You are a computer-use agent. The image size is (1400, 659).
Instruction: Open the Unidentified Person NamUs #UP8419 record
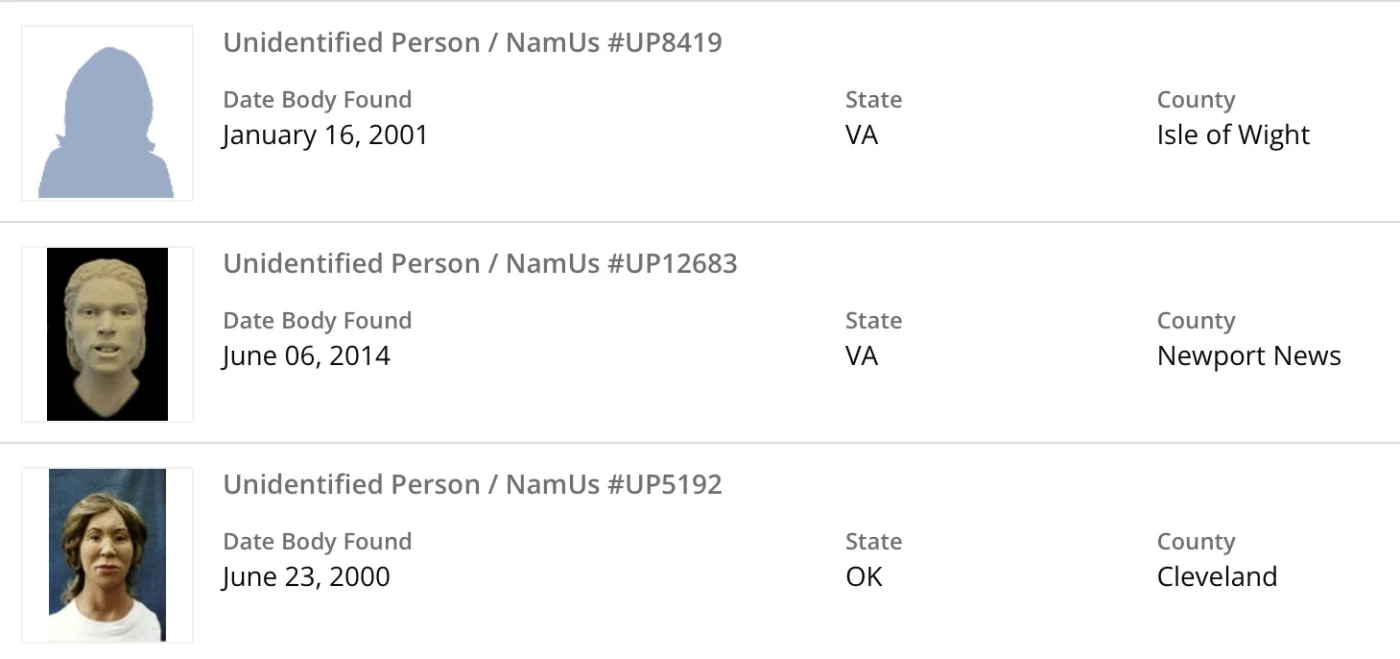click(472, 43)
